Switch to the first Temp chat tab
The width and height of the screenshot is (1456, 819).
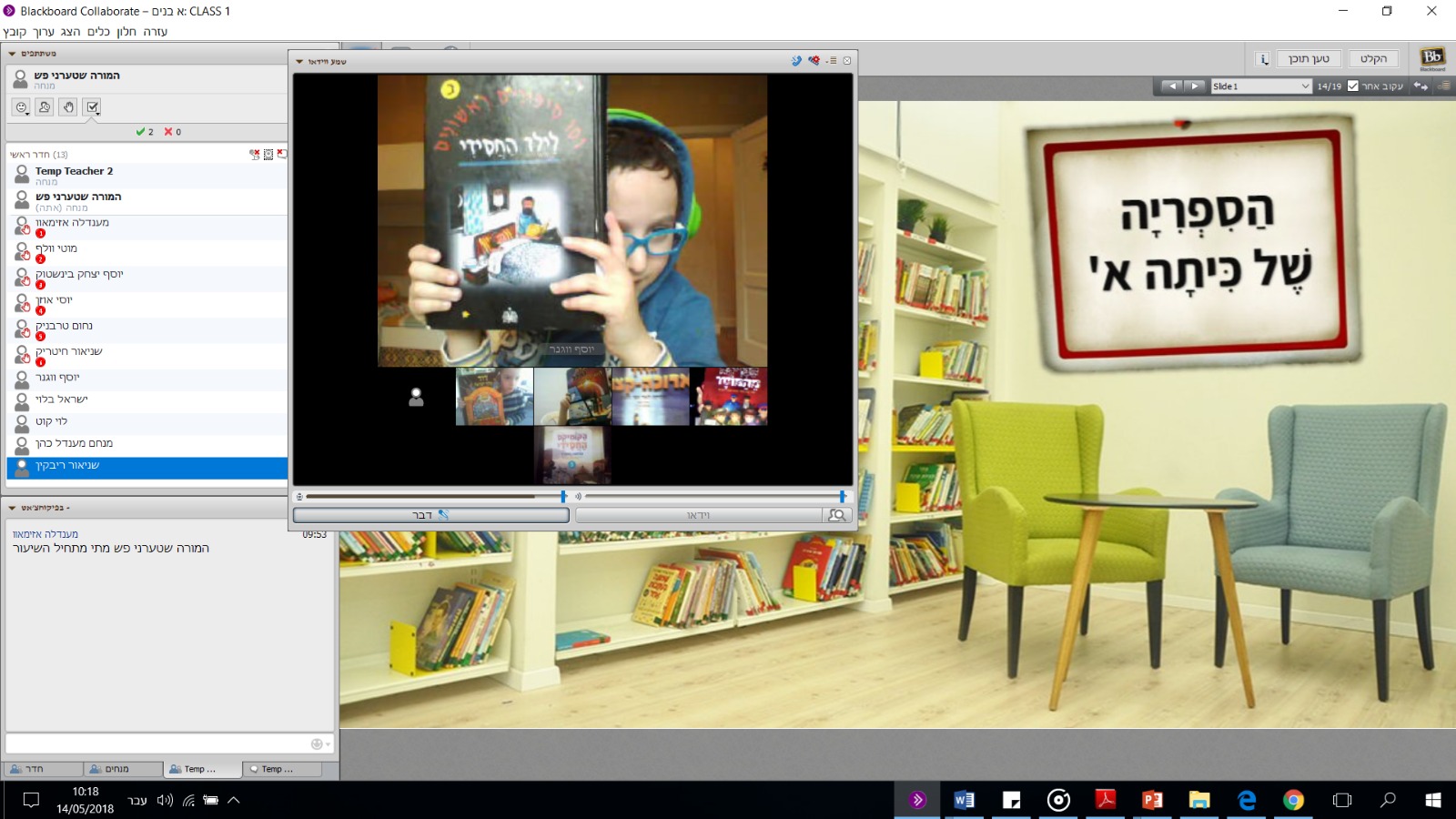[203, 769]
